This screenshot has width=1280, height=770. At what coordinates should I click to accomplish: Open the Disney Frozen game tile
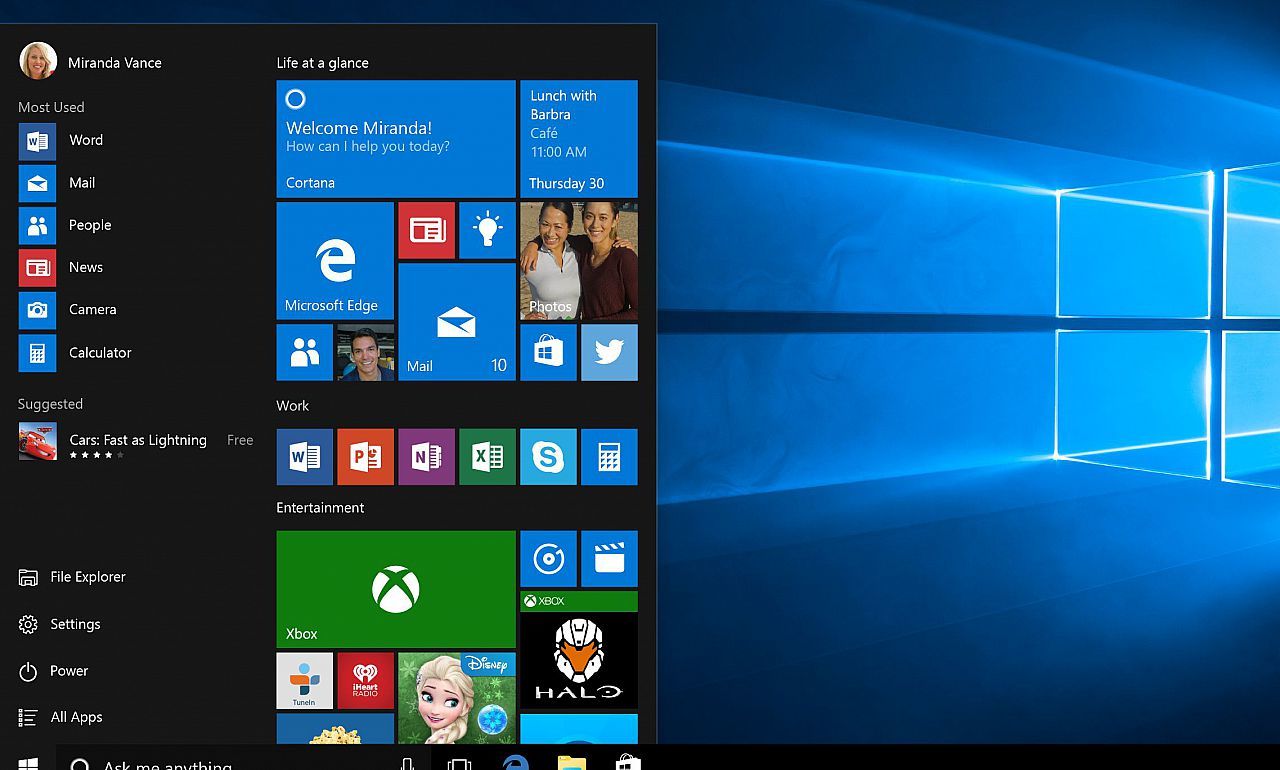point(457,698)
